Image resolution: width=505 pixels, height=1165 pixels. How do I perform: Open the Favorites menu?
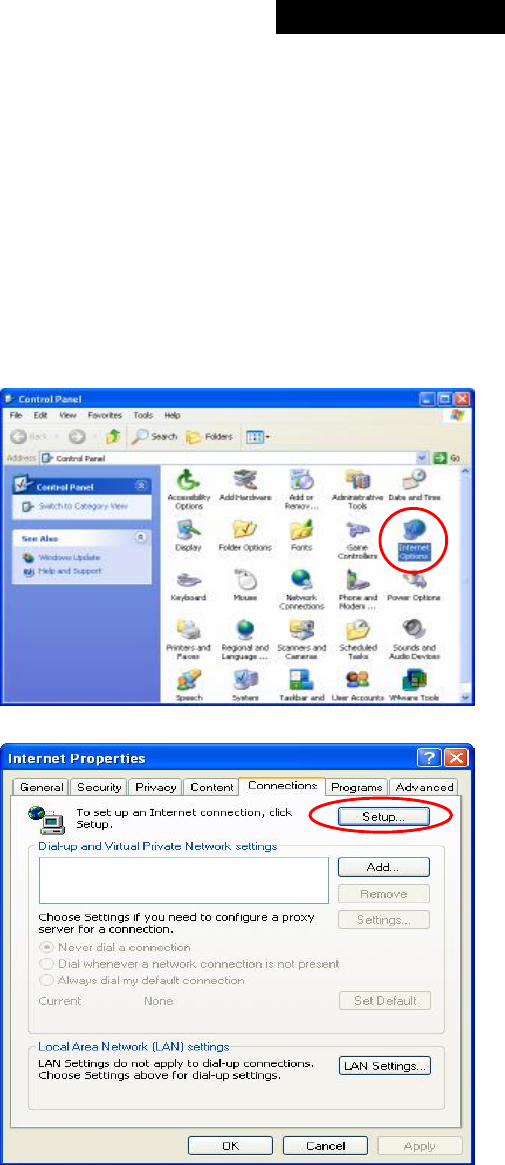click(x=104, y=415)
